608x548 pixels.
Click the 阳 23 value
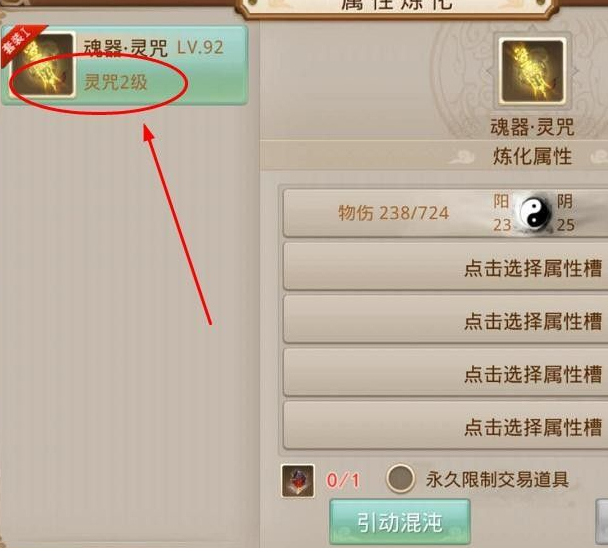502,213
